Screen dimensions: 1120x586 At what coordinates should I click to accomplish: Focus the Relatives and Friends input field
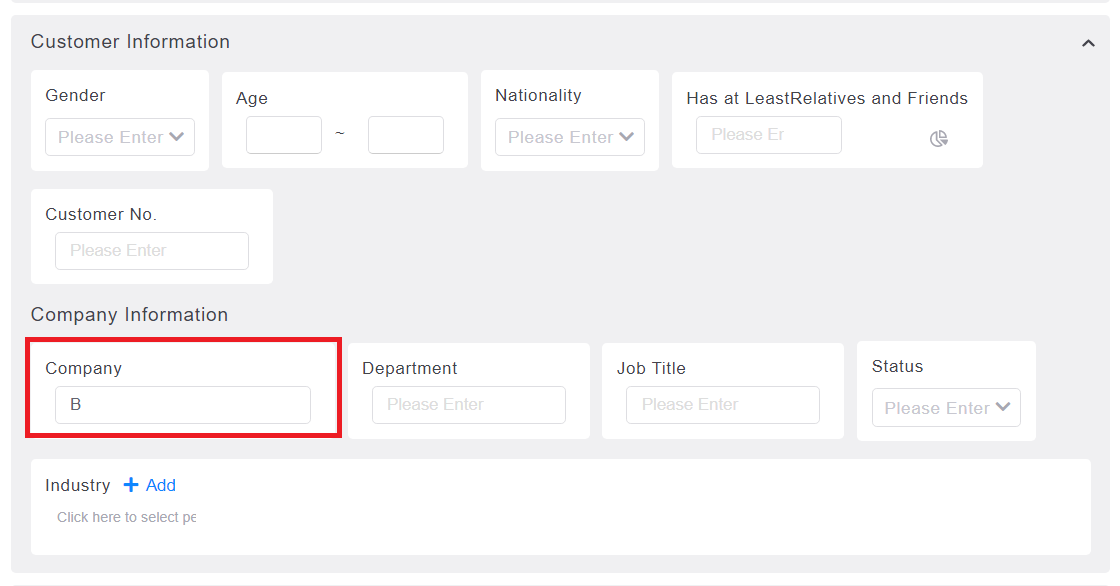coord(769,135)
